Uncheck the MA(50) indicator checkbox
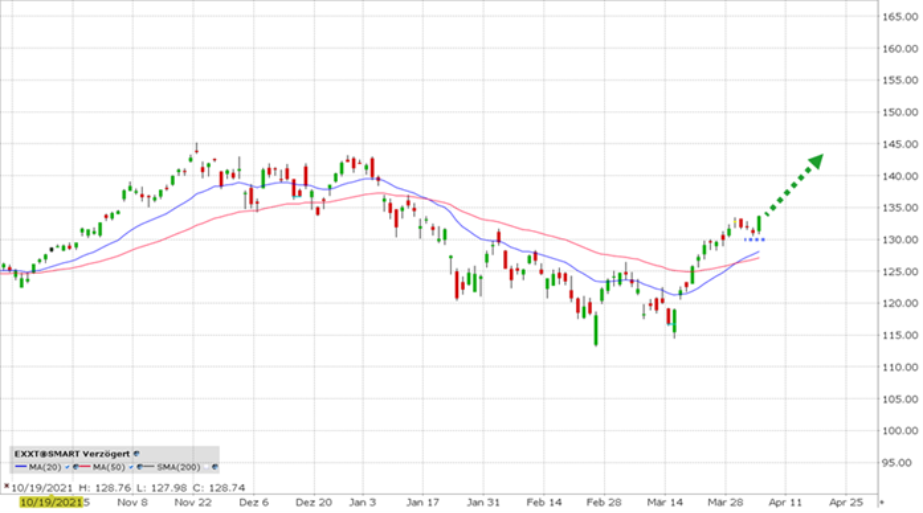923x513 pixels. (131, 467)
